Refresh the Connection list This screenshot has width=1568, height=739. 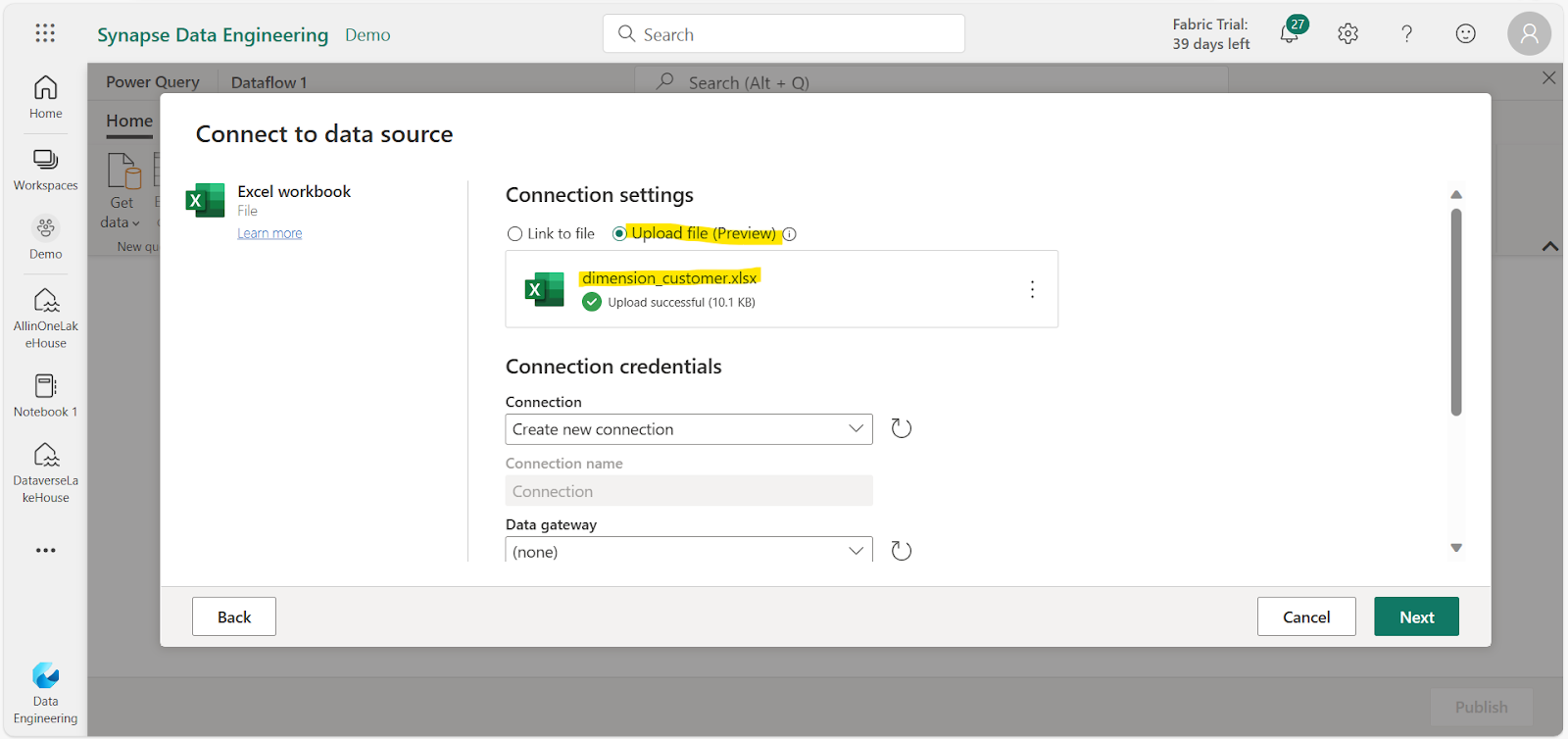(902, 428)
